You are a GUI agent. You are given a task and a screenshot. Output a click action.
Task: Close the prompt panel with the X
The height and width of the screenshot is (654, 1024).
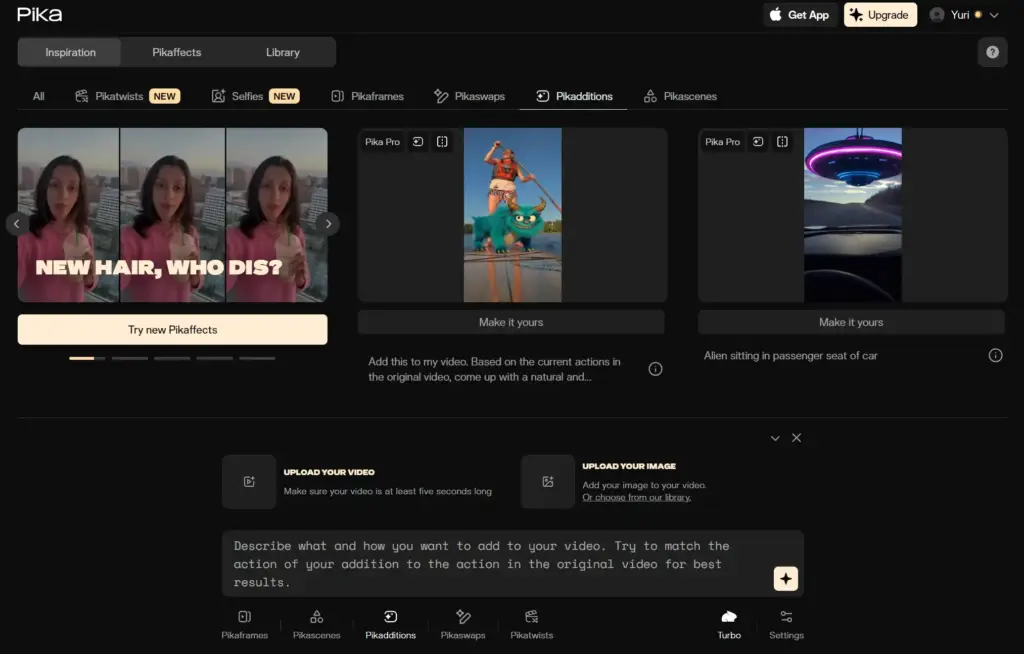(796, 438)
